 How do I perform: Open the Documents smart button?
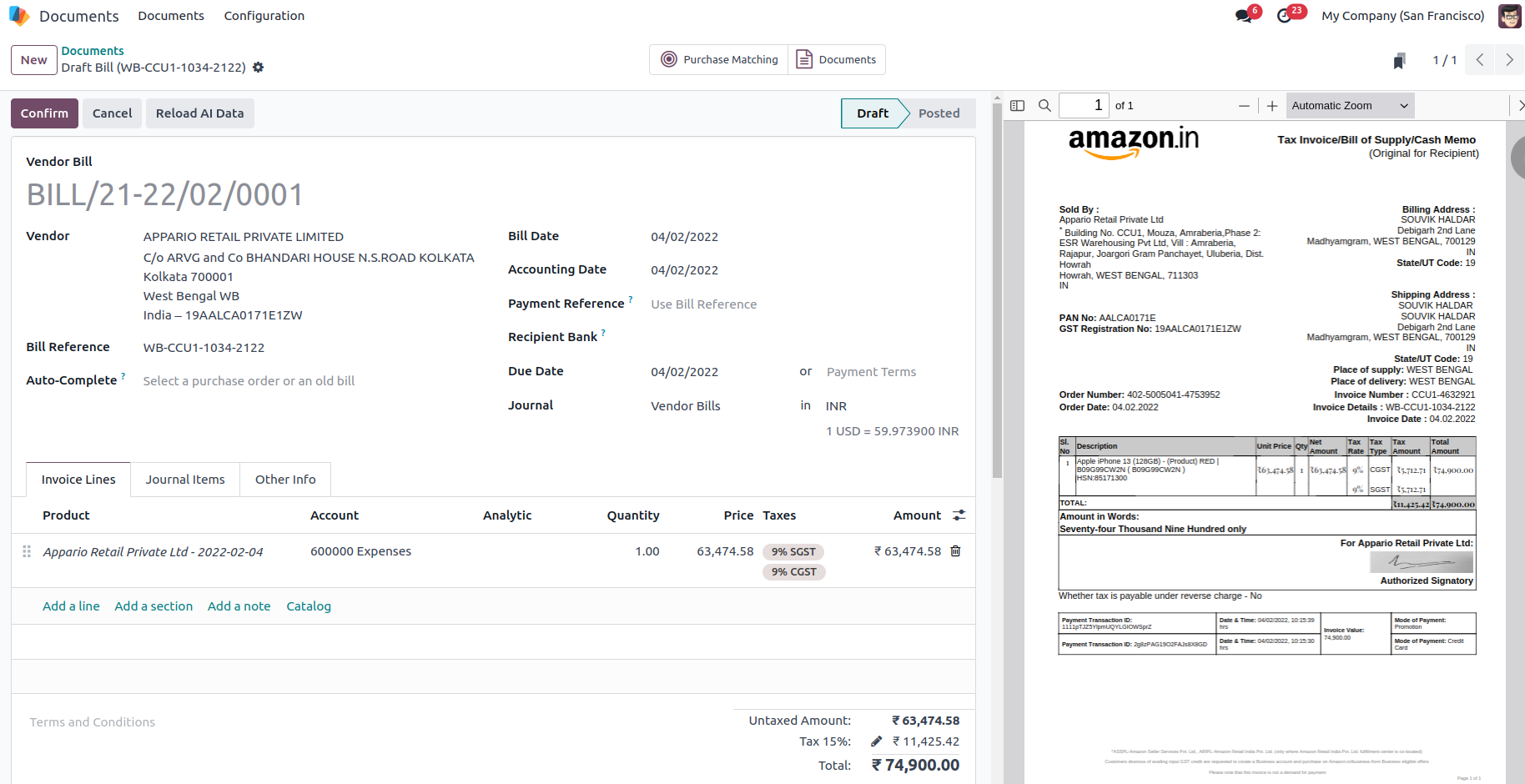837,60
